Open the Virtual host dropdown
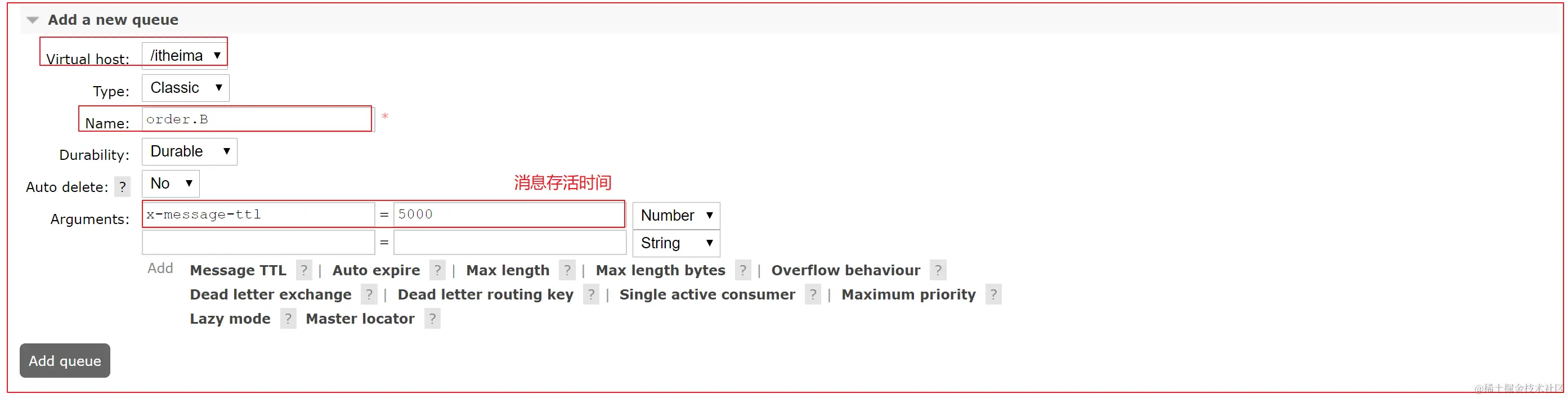This screenshot has width=1568, height=398. [185, 55]
